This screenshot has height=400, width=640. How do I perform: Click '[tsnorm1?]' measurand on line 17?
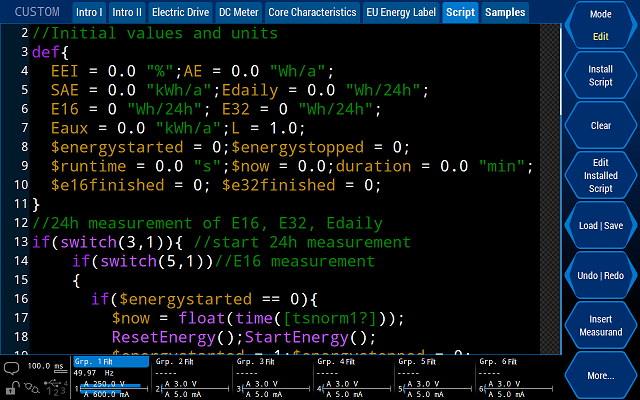pos(329,318)
